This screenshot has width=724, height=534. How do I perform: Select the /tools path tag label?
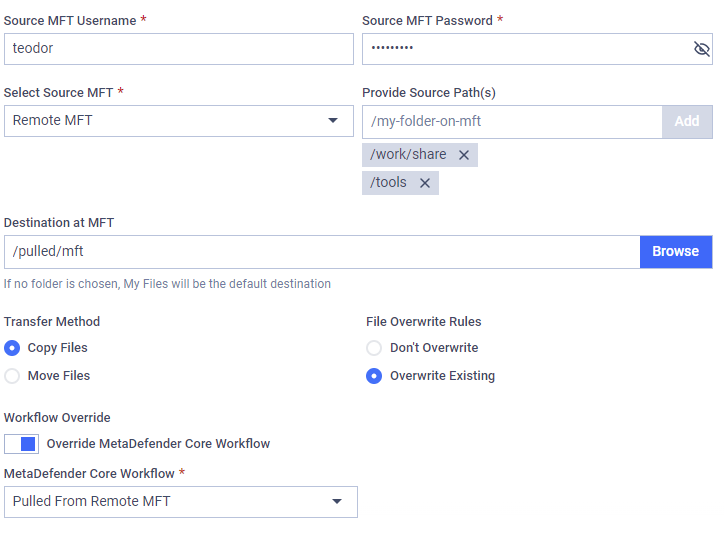pyautogui.click(x=388, y=182)
